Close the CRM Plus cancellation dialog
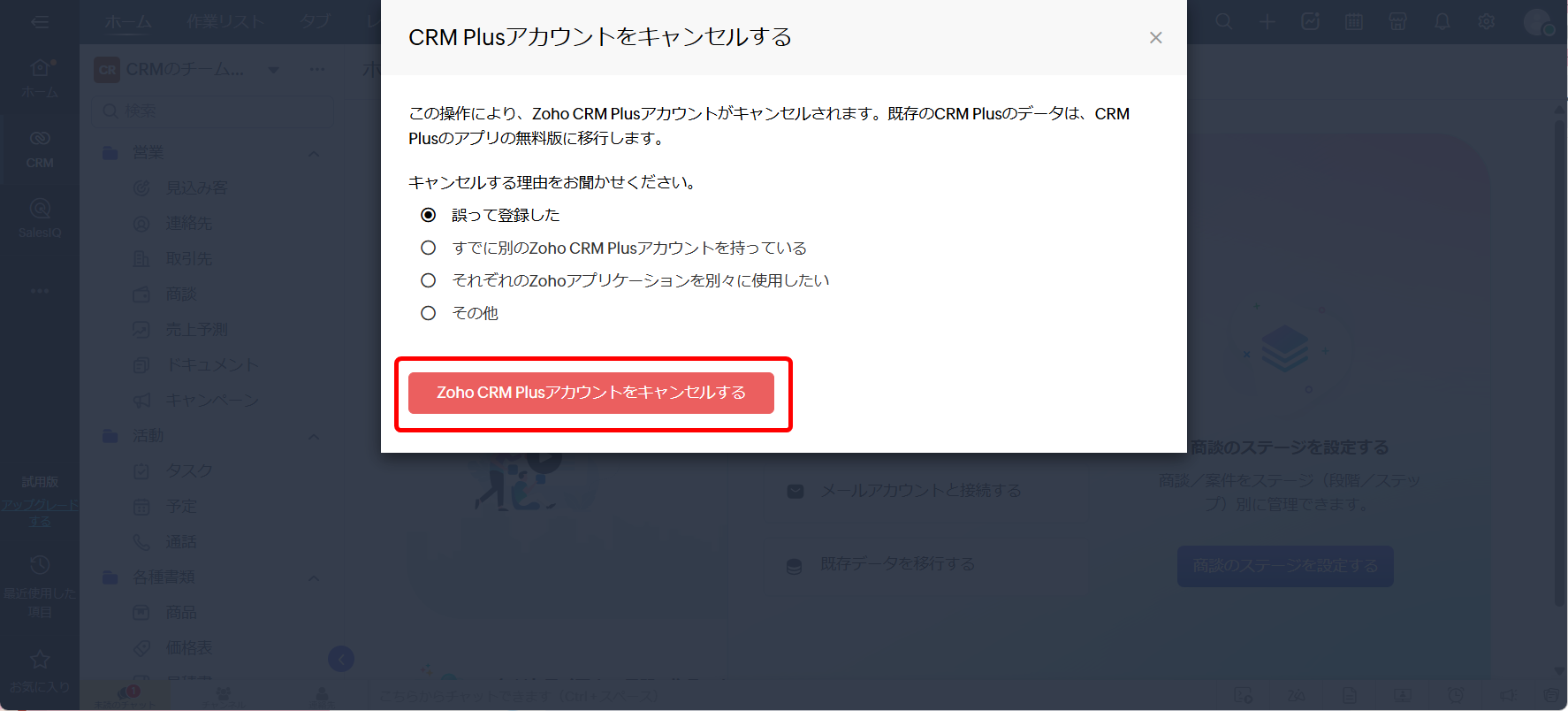The width and height of the screenshot is (1568, 711). click(1155, 37)
